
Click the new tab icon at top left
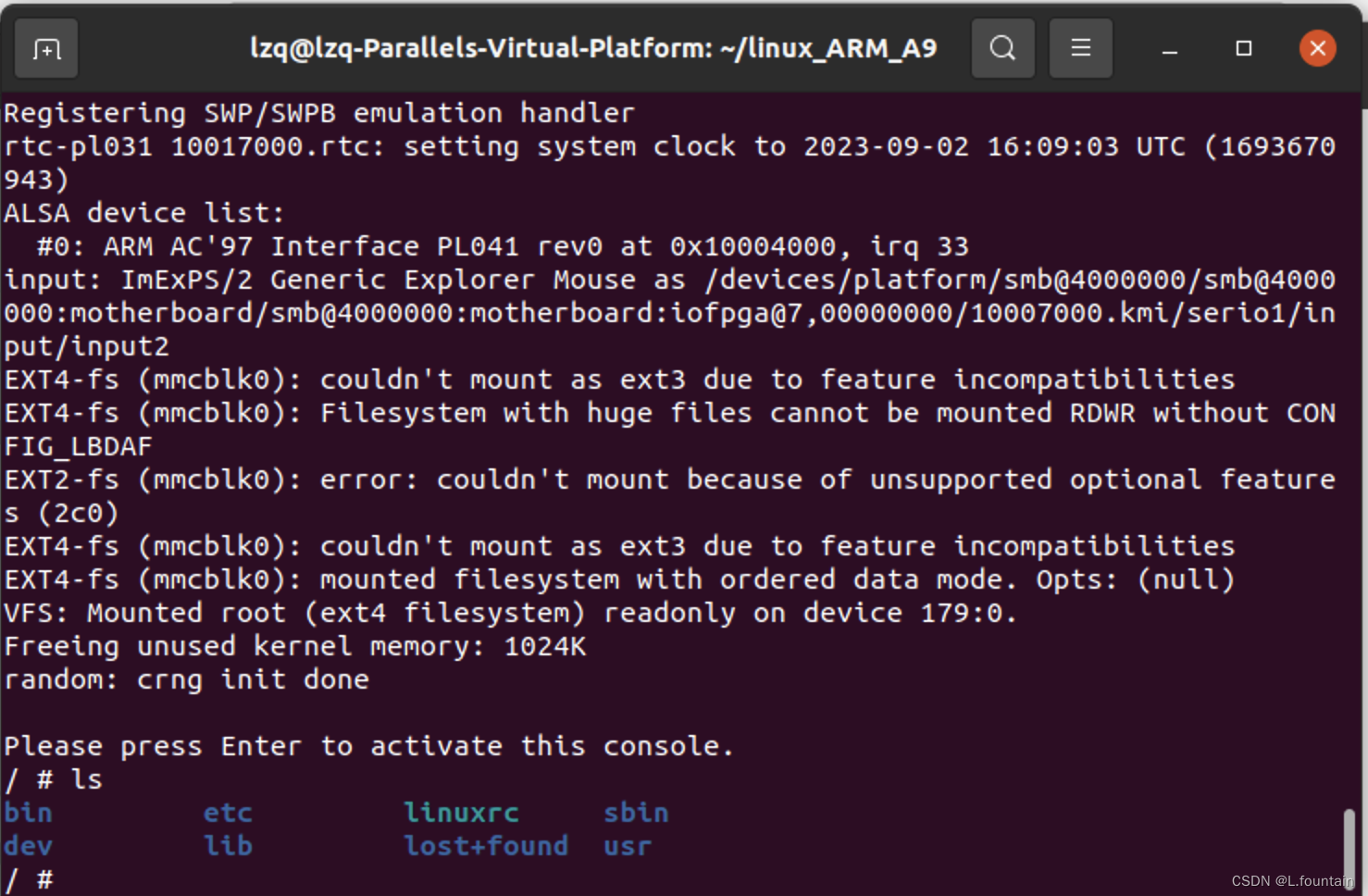[45, 48]
